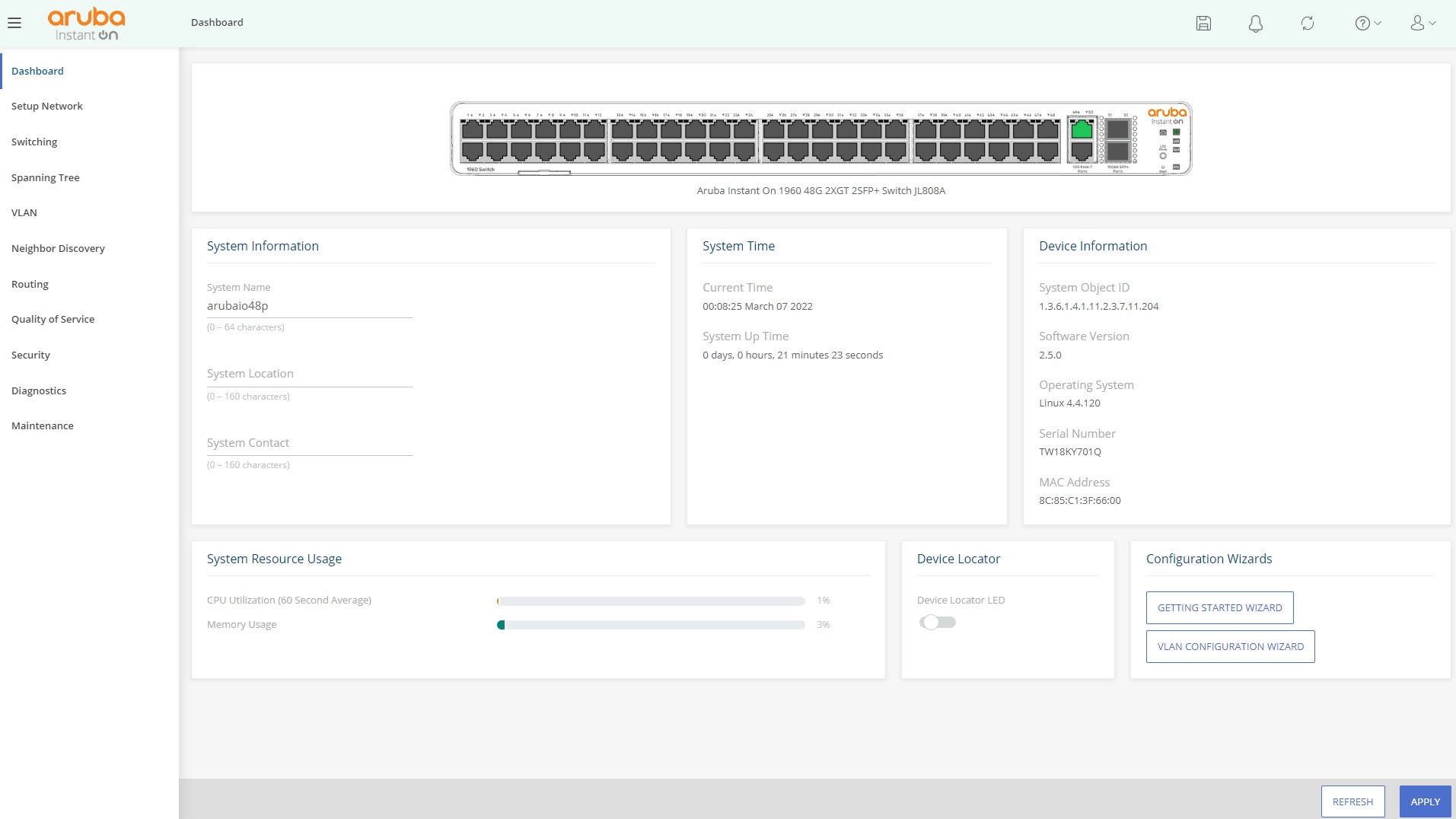Enable the Device Locator LED toggle
This screenshot has height=819, width=1456.
pyautogui.click(x=937, y=623)
